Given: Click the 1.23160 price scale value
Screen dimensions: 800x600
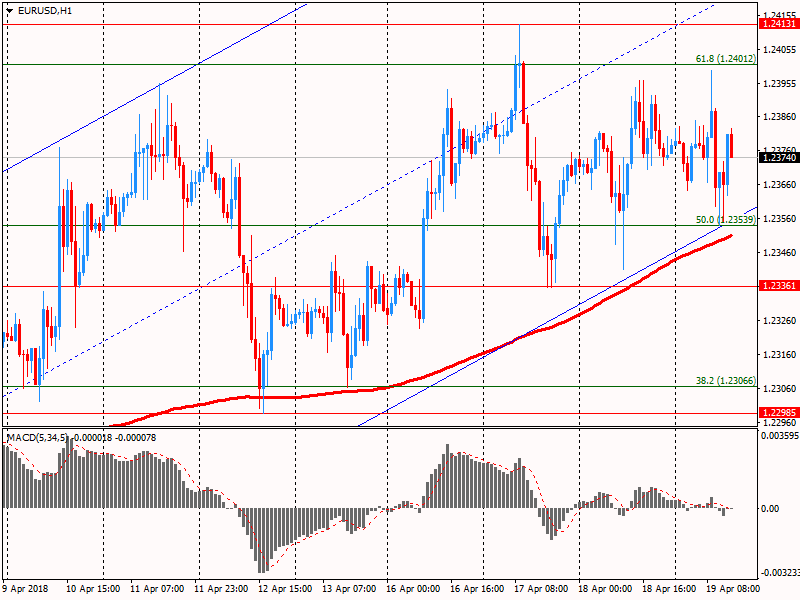Looking at the screenshot, I should click(780, 354).
